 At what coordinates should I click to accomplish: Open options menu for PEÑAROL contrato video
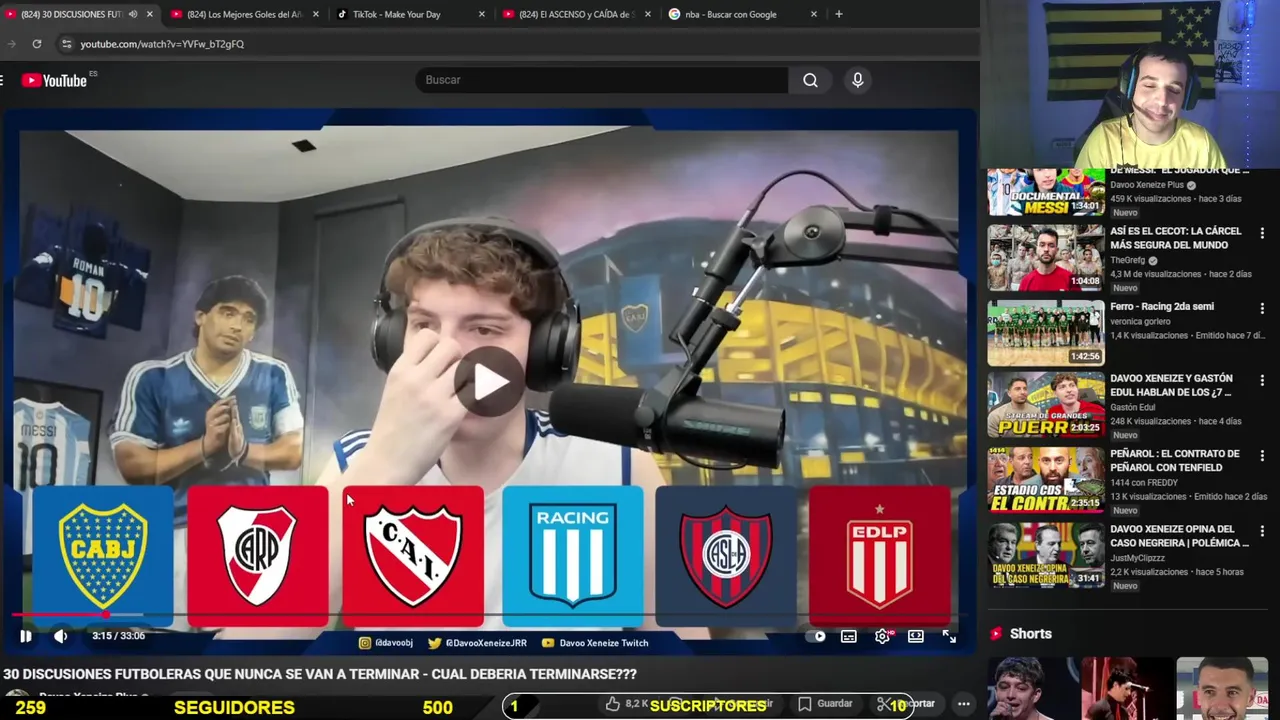click(1262, 456)
